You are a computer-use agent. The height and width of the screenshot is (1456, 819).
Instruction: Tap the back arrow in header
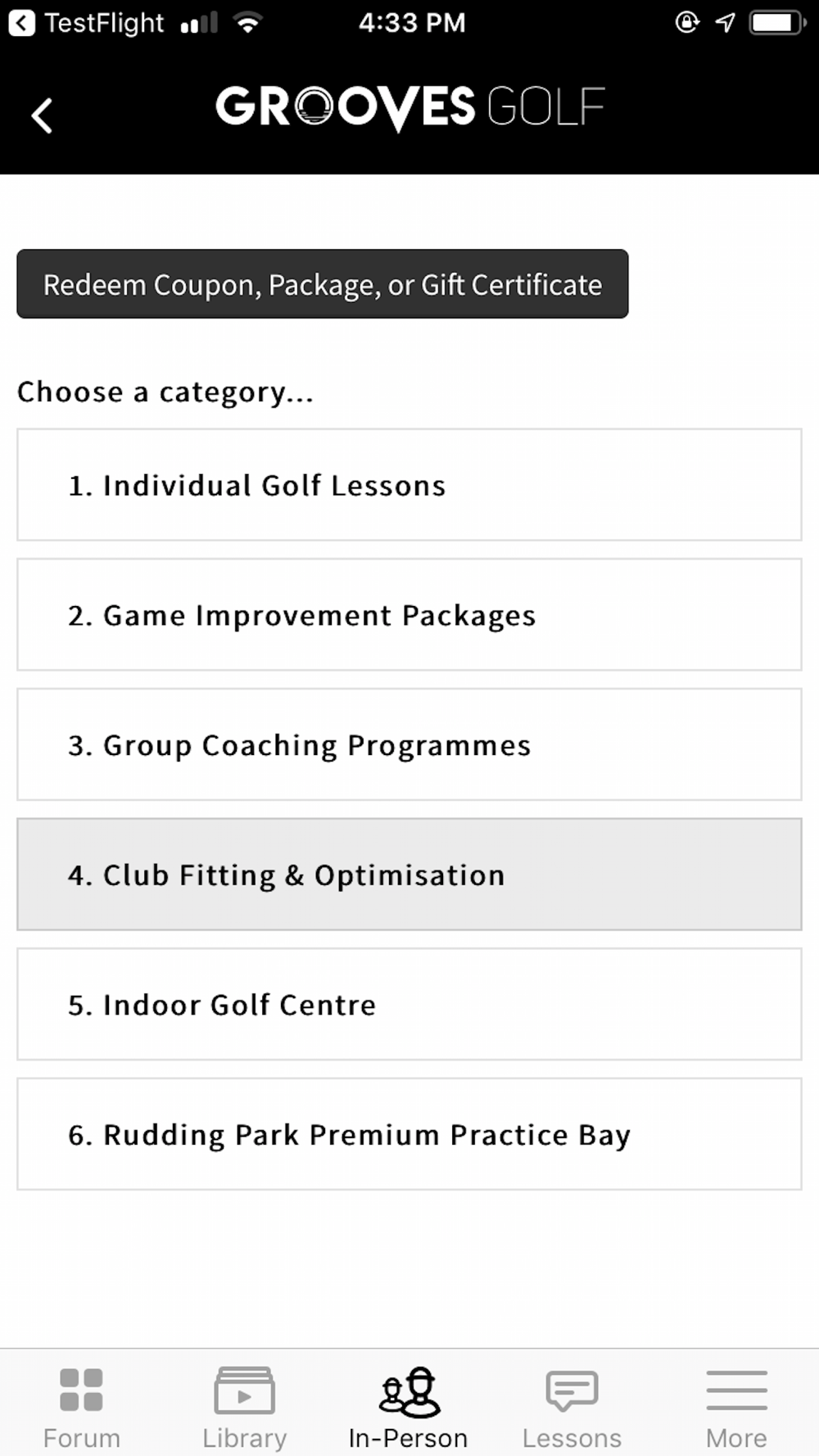[42, 115]
